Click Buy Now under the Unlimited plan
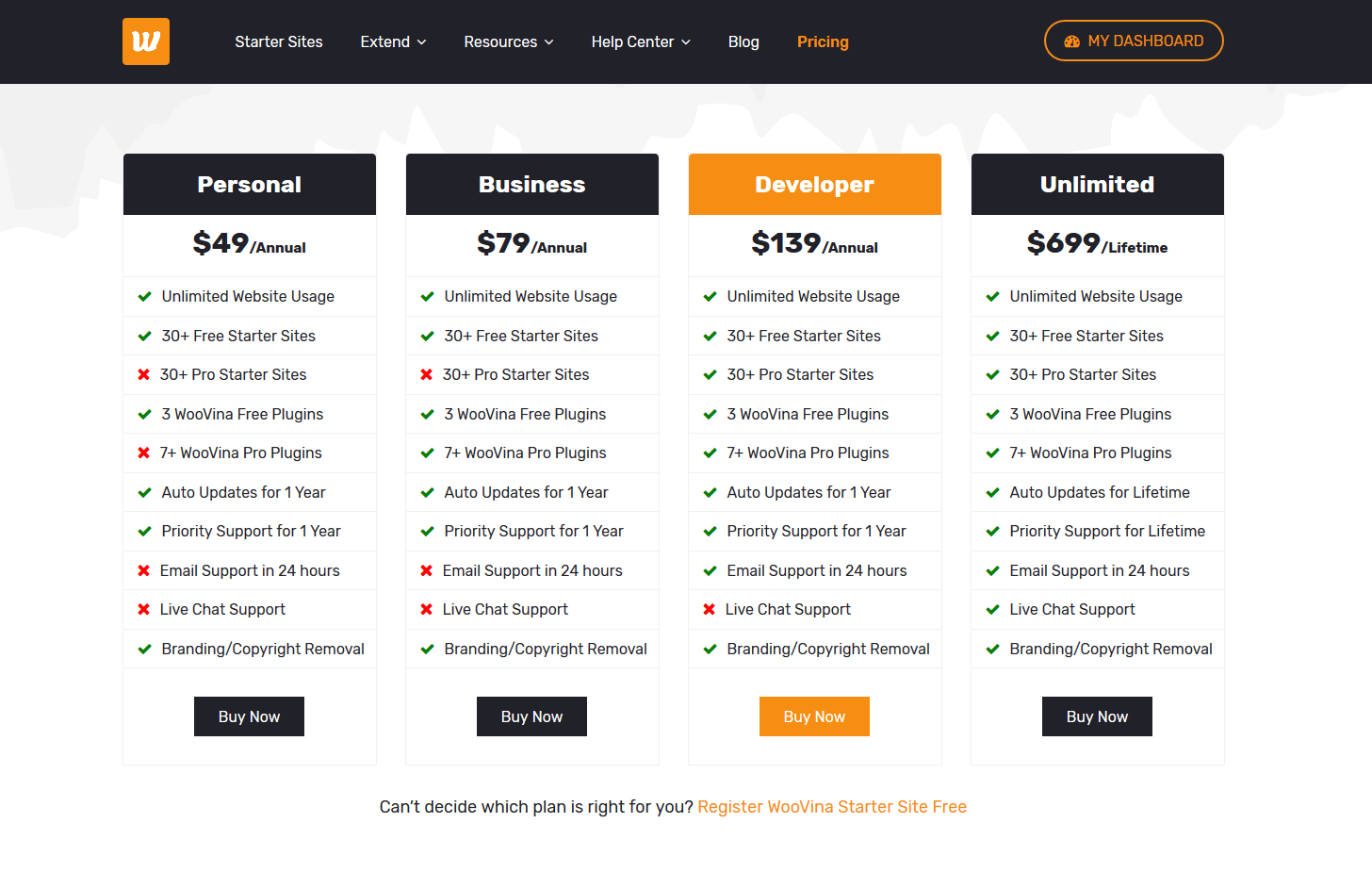 [x=1097, y=716]
